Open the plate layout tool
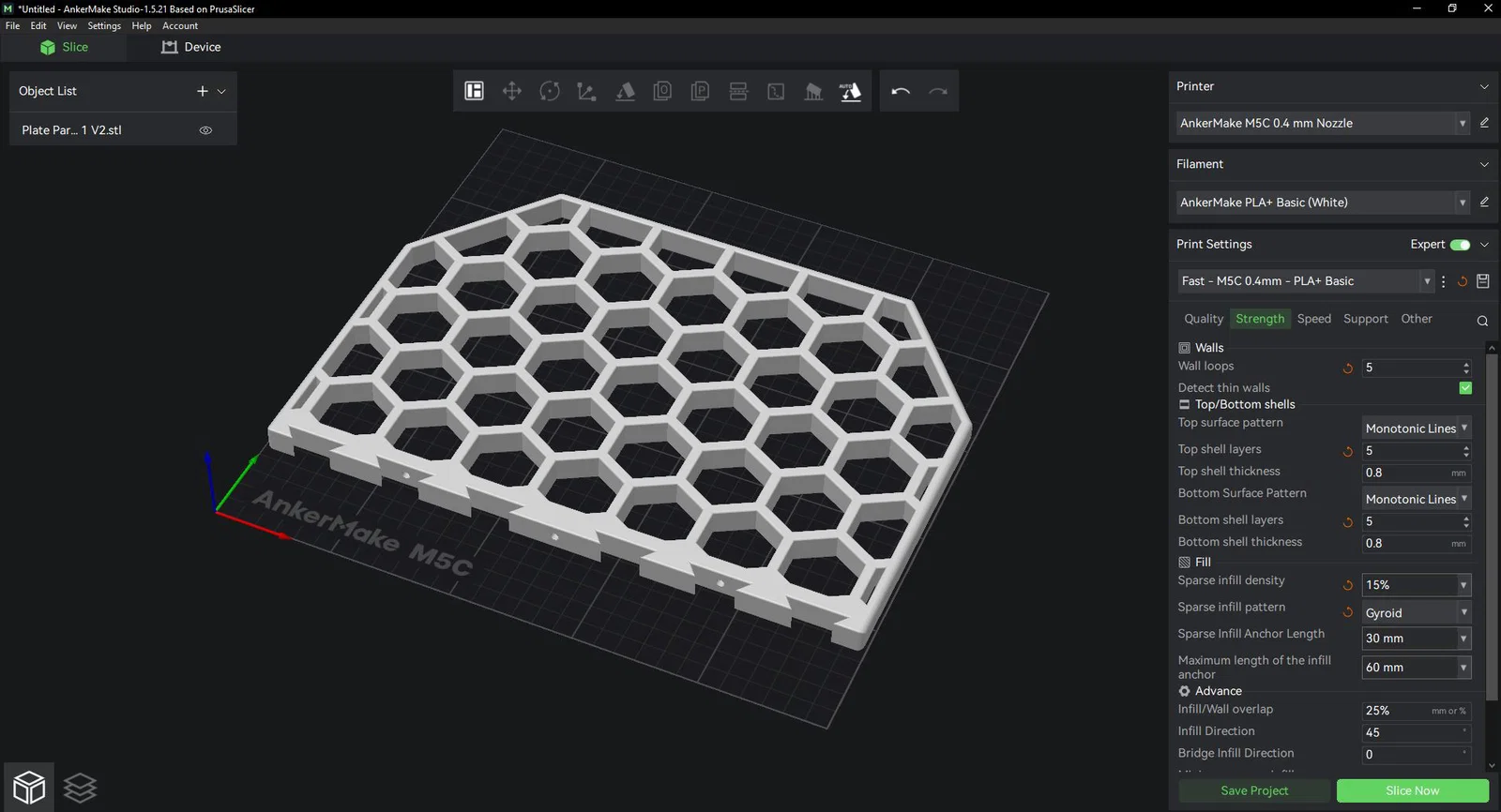1501x812 pixels. (475, 91)
